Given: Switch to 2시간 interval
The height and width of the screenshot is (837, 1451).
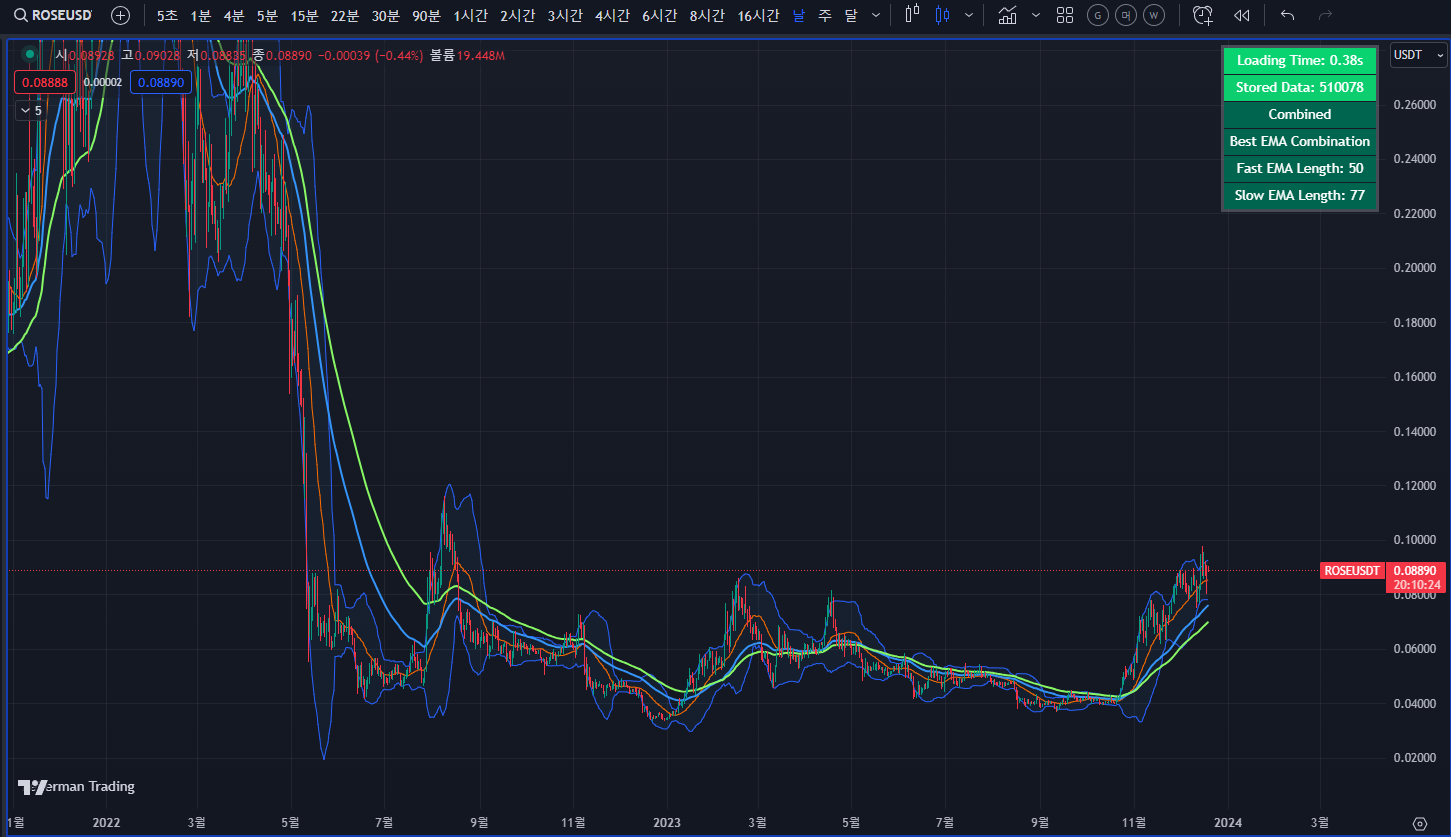Looking at the screenshot, I should pos(517,15).
